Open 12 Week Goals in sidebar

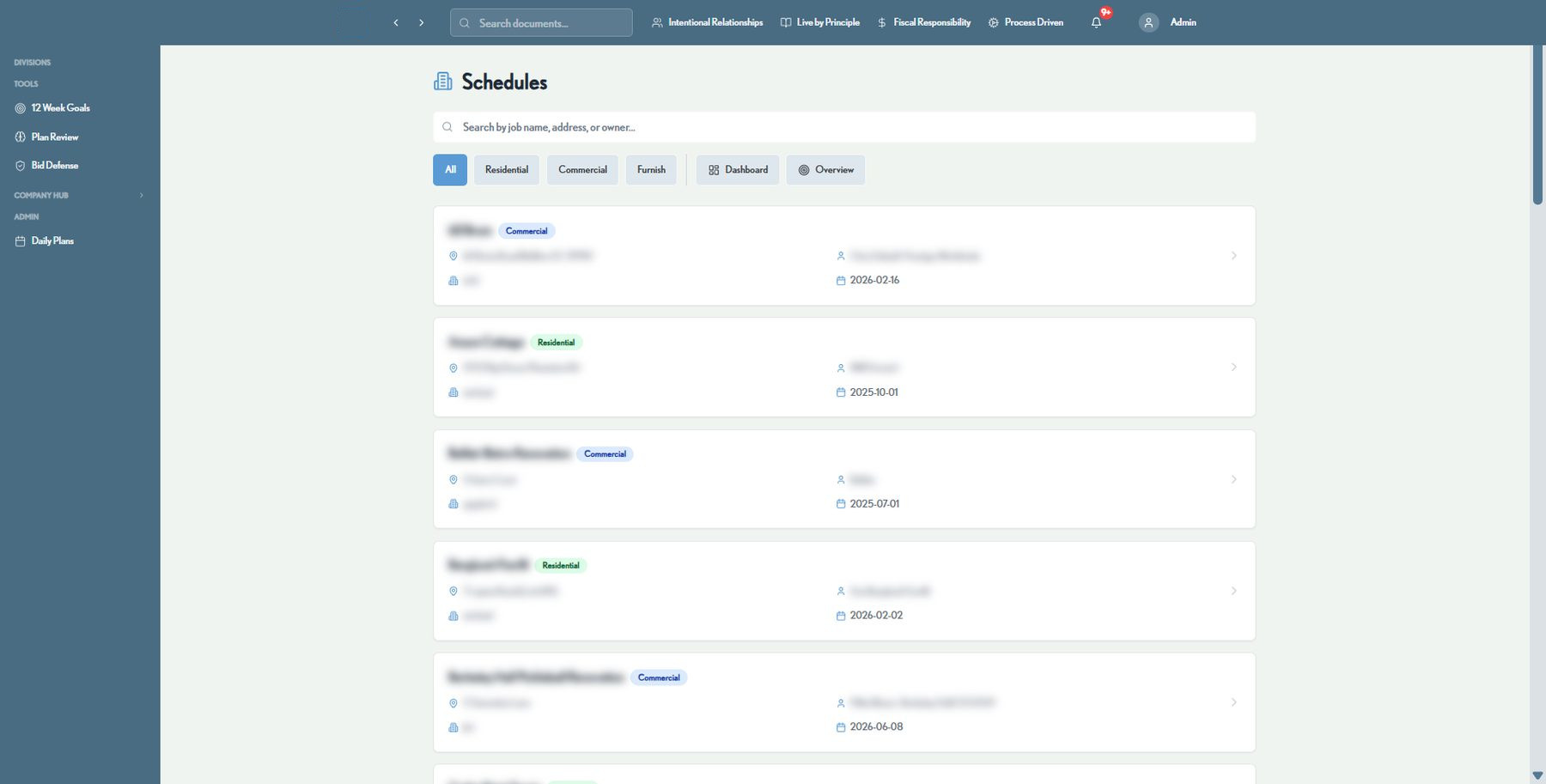52,108
